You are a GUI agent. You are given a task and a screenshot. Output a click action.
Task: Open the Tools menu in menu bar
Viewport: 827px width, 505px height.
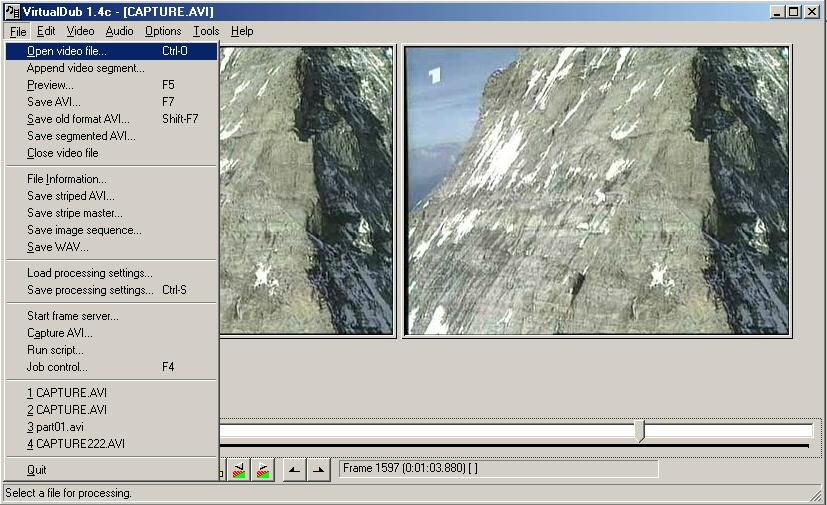click(206, 31)
